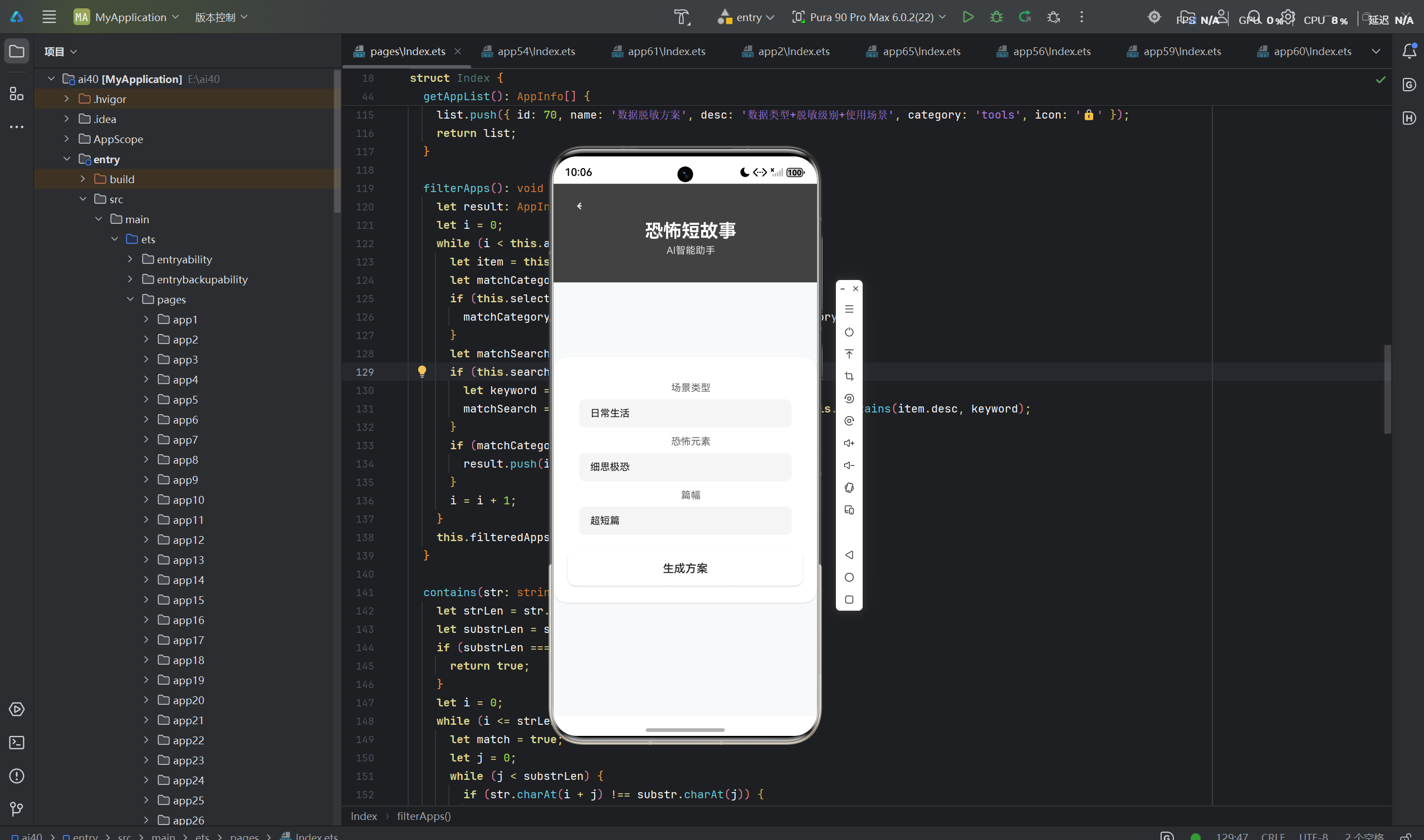The height and width of the screenshot is (840, 1424).
Task: Open the structure tool window icon
Action: click(x=17, y=94)
